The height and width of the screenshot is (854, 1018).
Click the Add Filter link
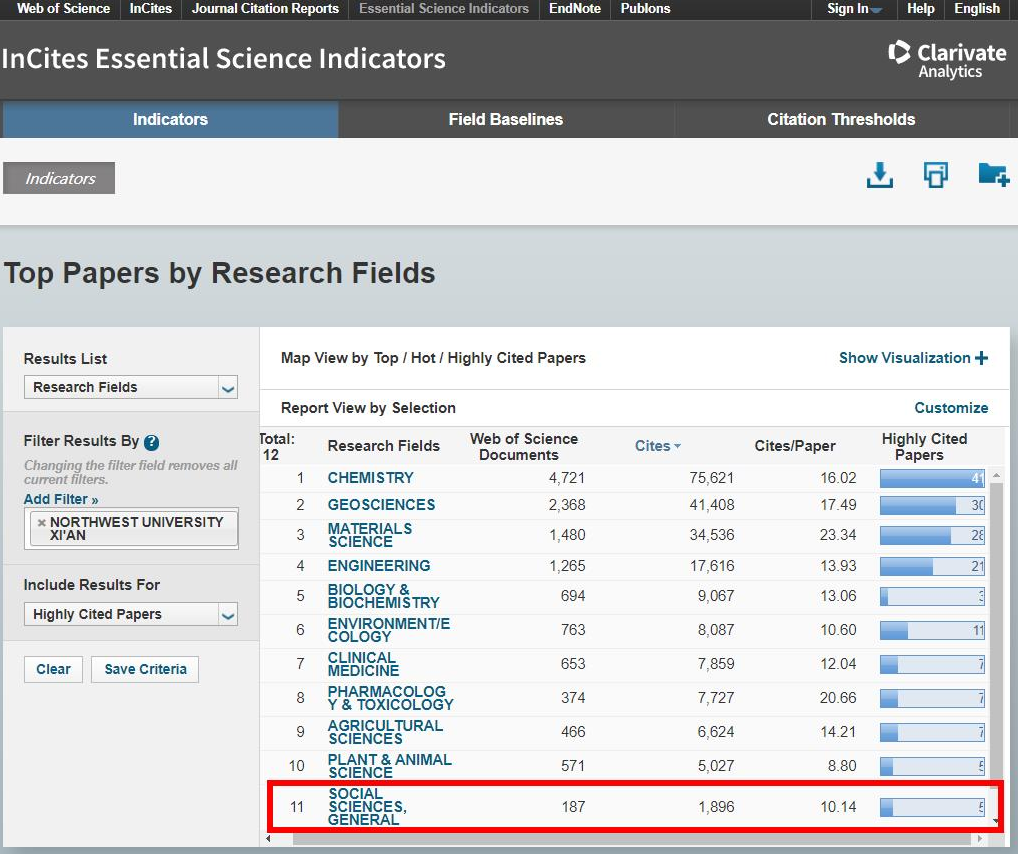pos(61,499)
